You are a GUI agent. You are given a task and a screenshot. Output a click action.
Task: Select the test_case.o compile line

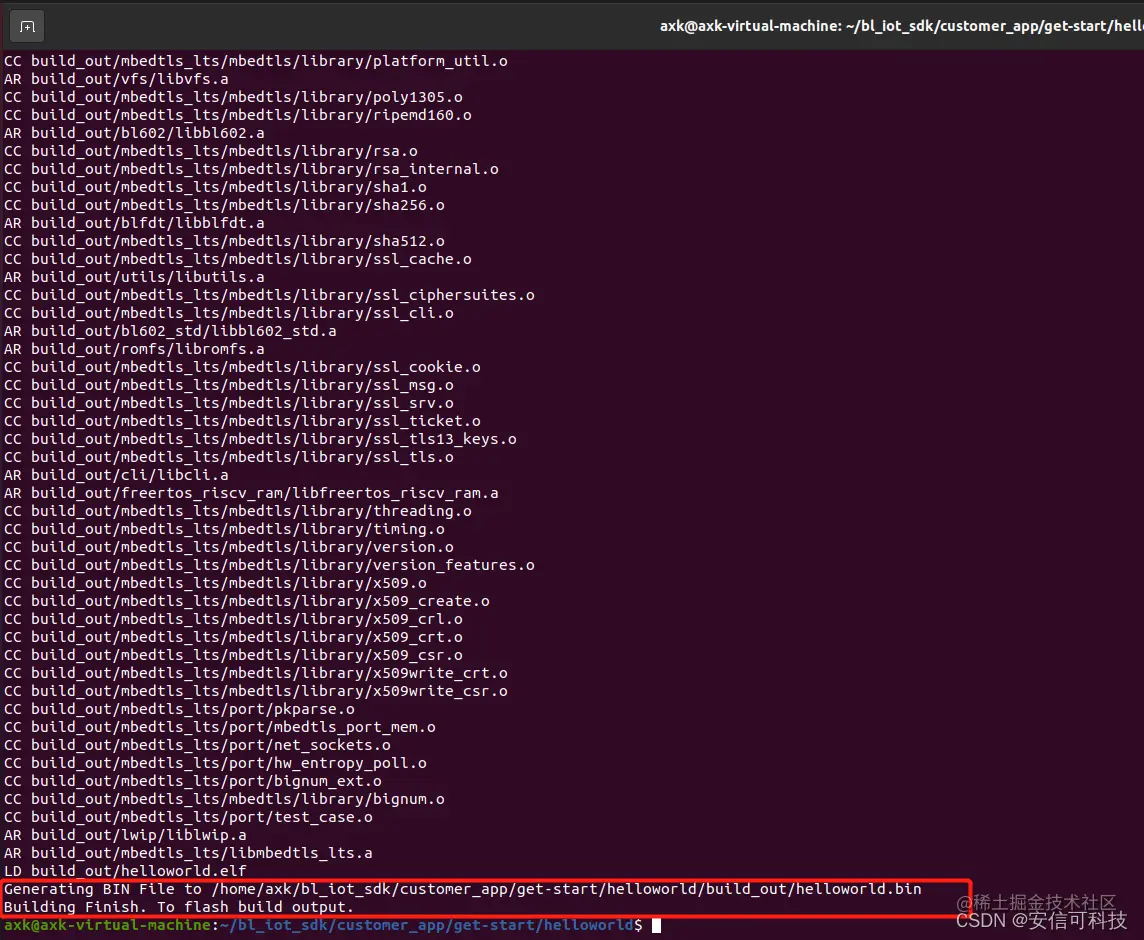click(188, 817)
